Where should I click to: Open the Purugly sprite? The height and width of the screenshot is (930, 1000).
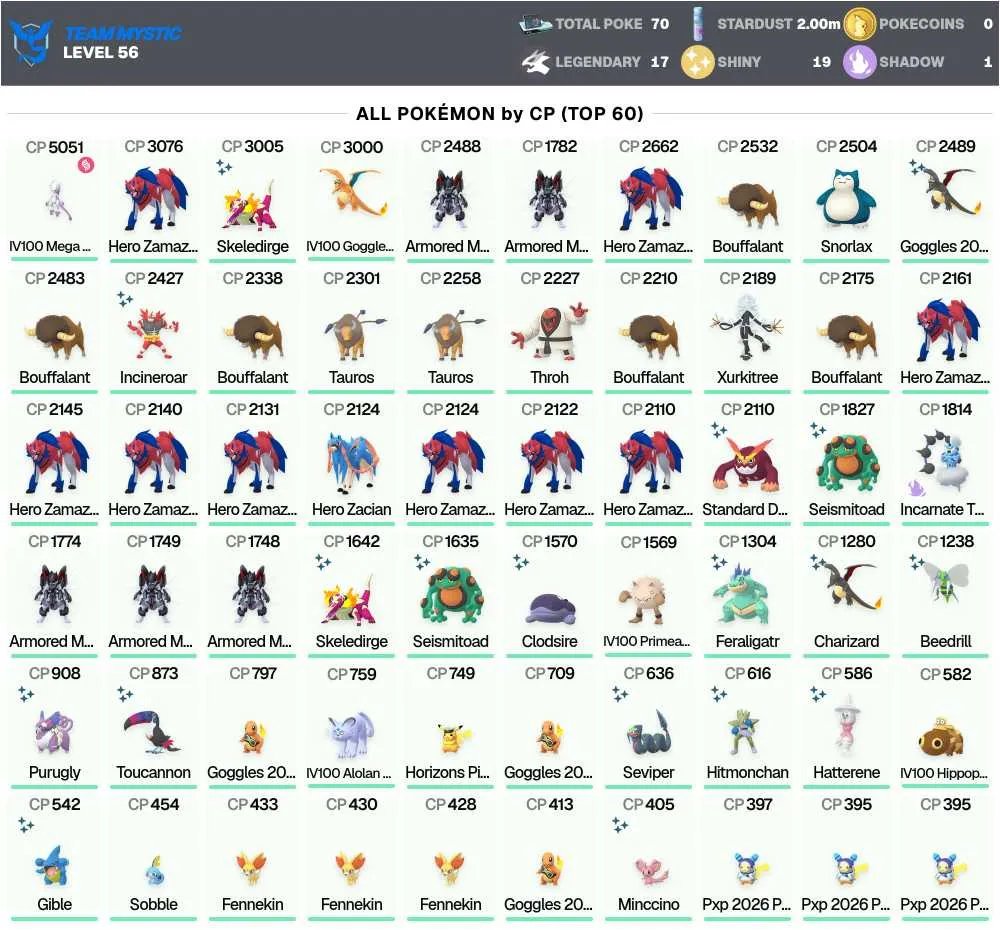[55, 732]
